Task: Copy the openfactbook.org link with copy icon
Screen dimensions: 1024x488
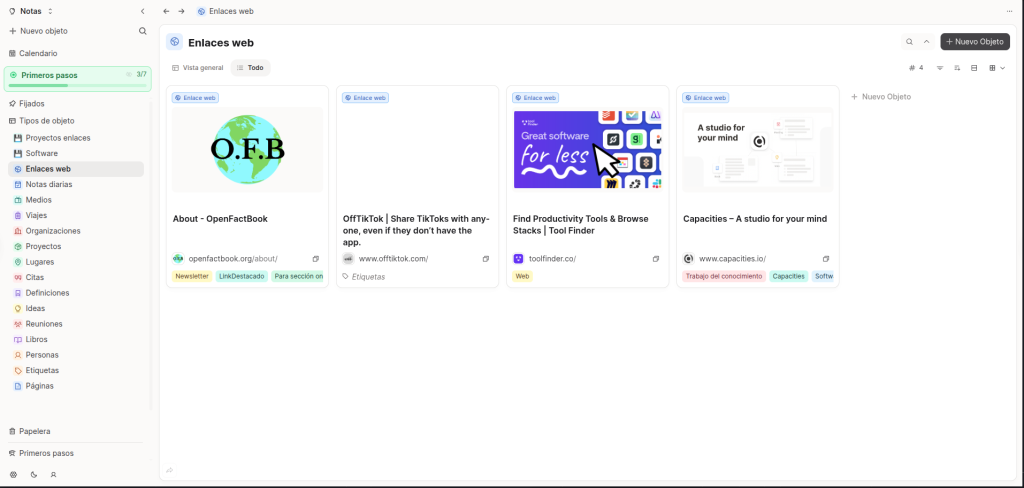Action: pos(316,259)
